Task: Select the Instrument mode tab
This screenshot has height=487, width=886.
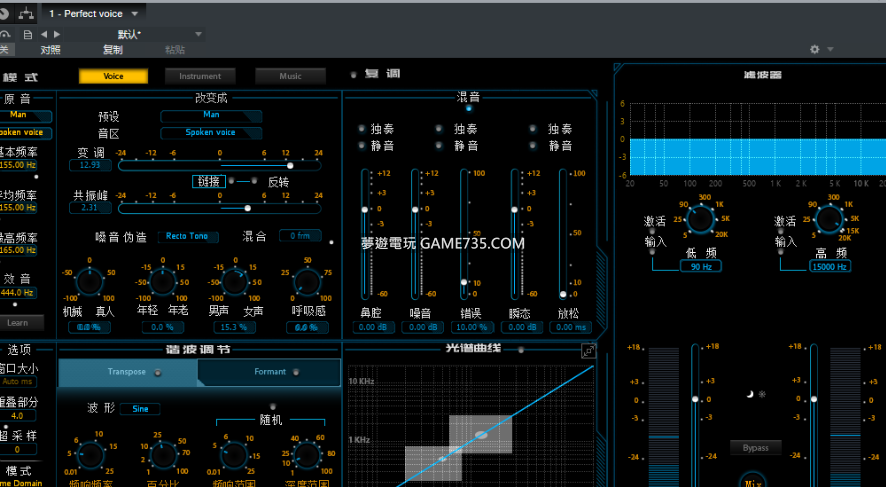Action: [x=200, y=76]
